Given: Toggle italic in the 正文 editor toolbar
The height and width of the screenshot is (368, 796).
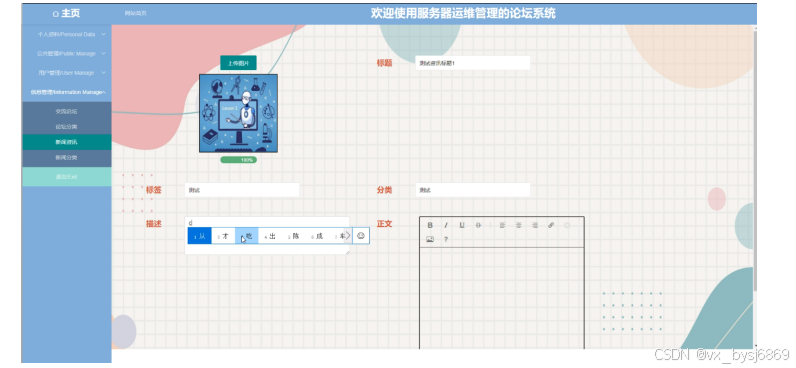Looking at the screenshot, I should (446, 225).
